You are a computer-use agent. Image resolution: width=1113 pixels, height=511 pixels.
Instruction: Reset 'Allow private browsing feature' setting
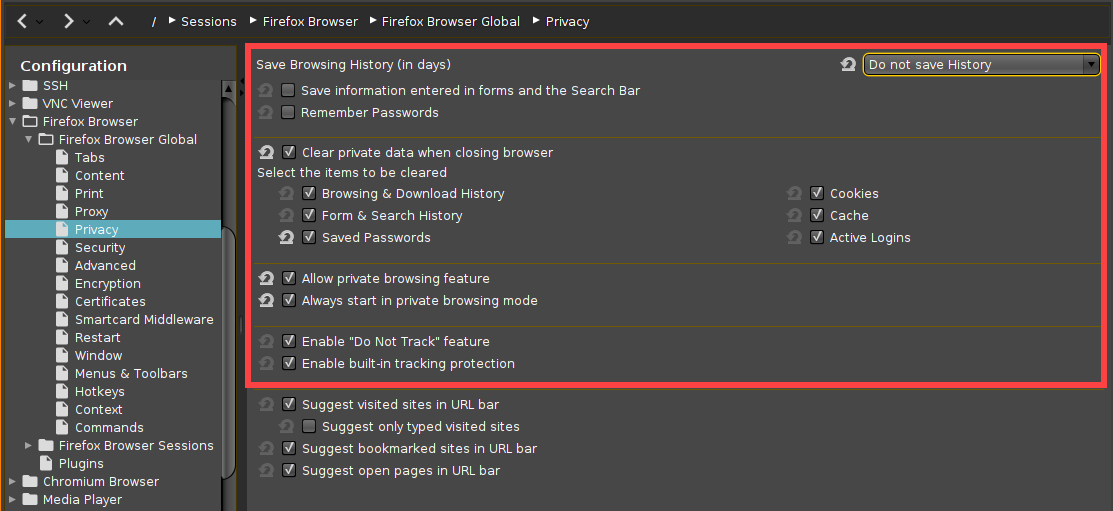click(x=266, y=279)
